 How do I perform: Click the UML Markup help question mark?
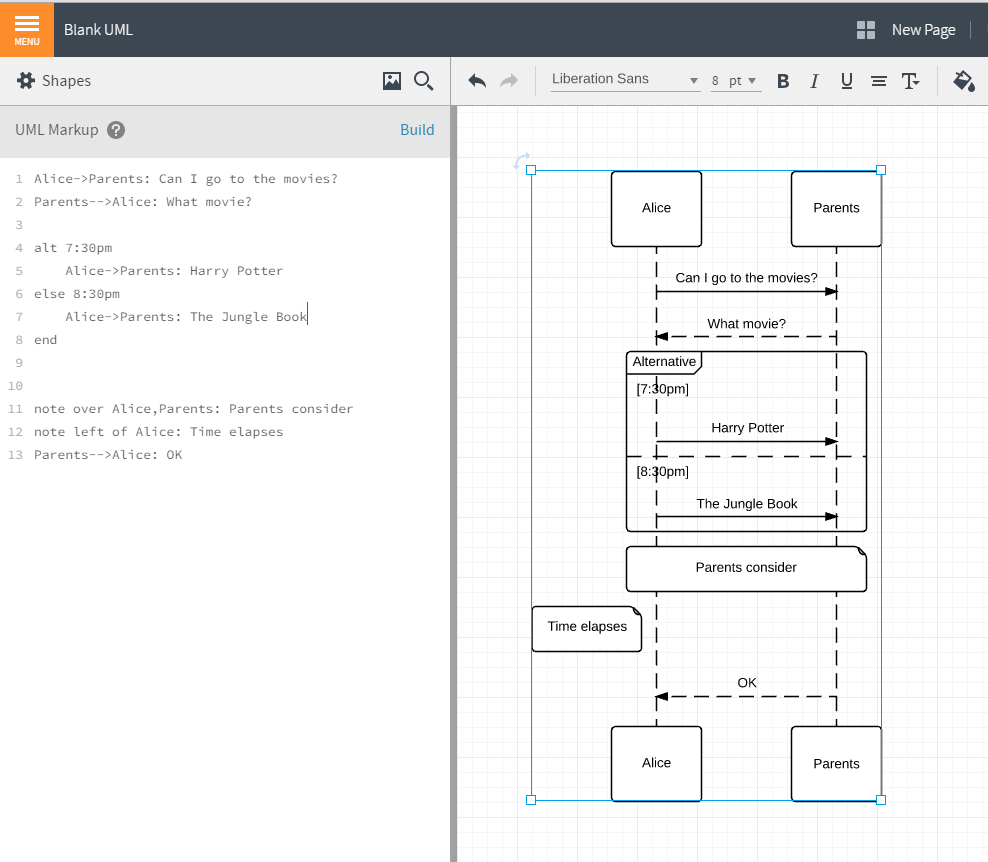point(116,130)
